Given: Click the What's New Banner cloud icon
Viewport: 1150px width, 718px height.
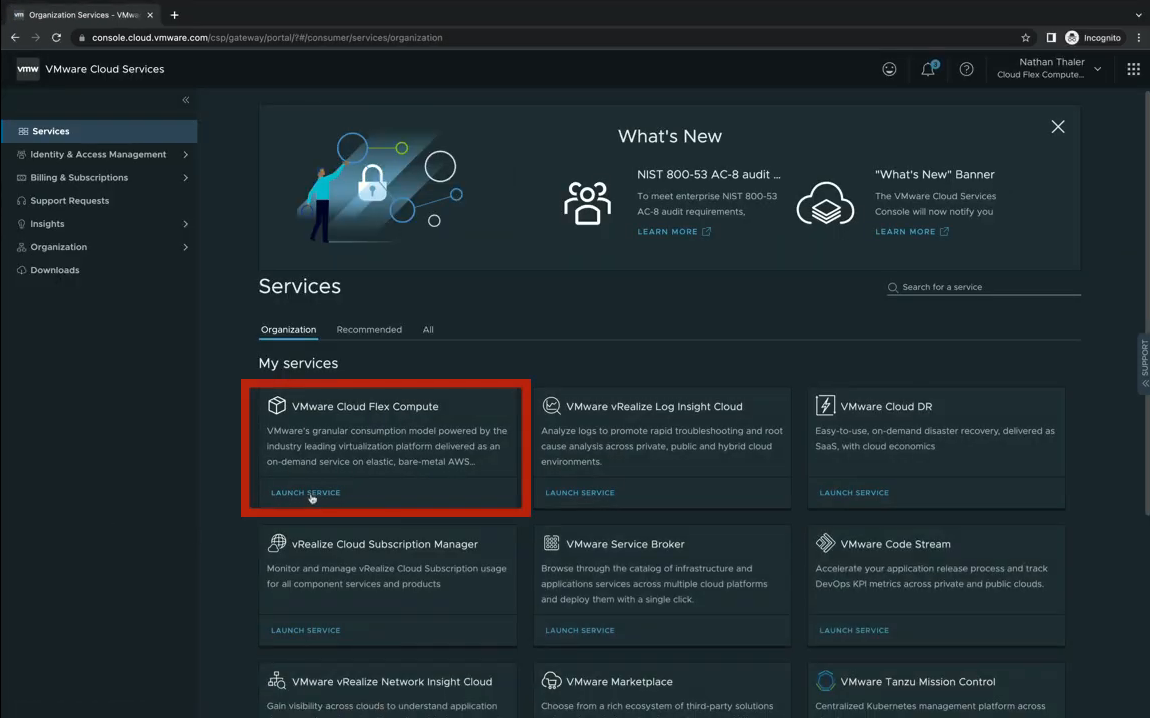Looking at the screenshot, I should tap(825, 203).
